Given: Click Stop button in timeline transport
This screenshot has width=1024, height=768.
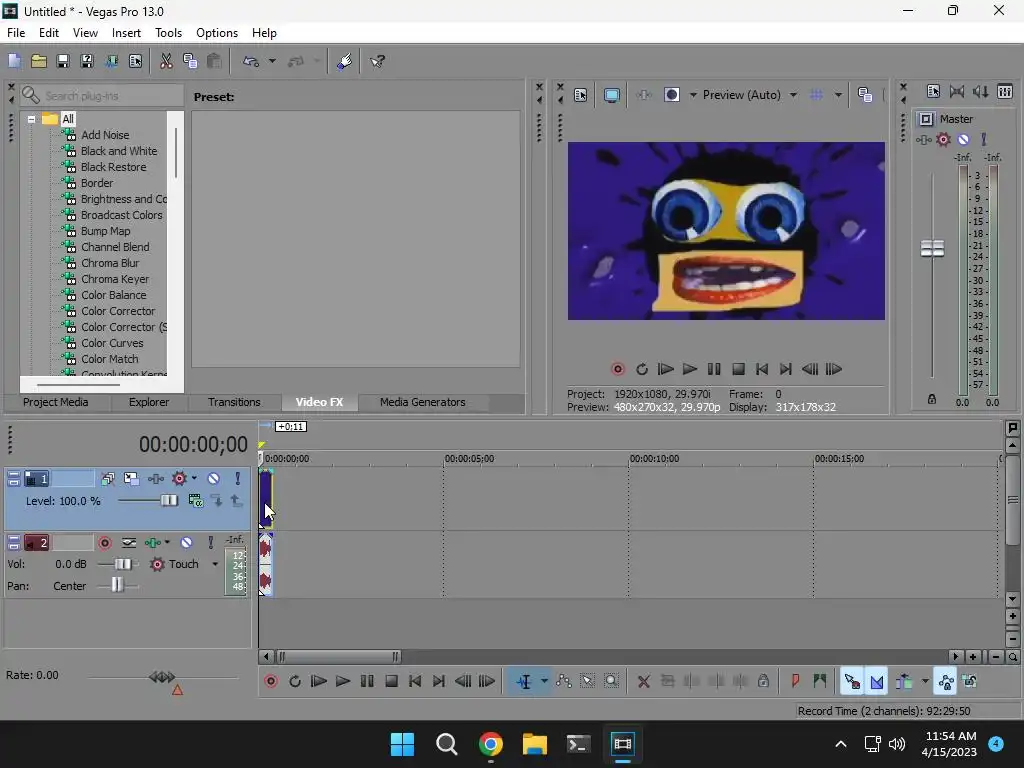Looking at the screenshot, I should click(391, 682).
